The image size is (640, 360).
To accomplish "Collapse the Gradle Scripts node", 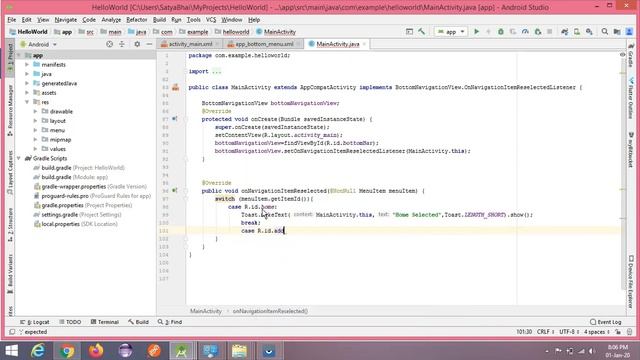I will coord(19,158).
